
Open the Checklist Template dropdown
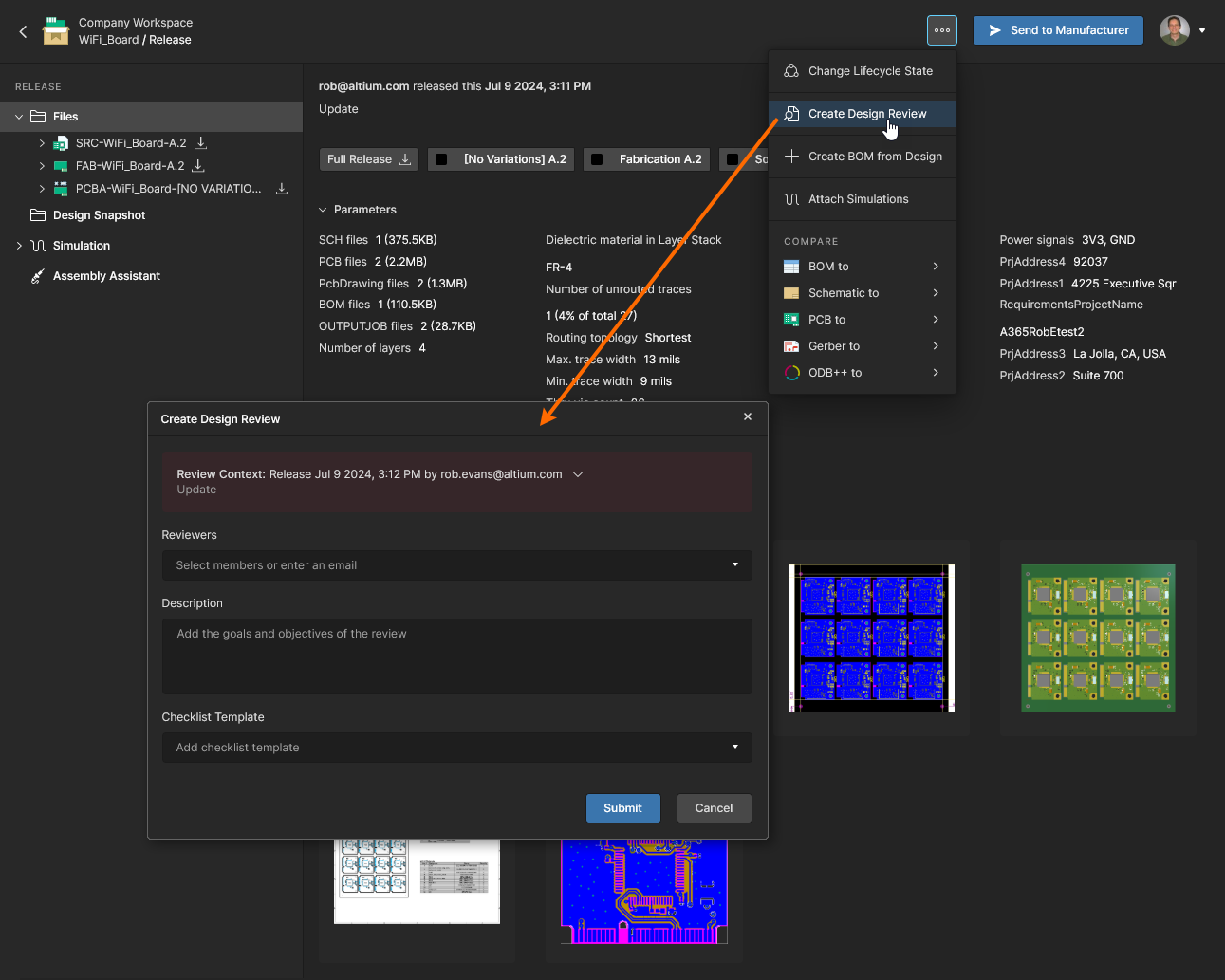(x=456, y=748)
